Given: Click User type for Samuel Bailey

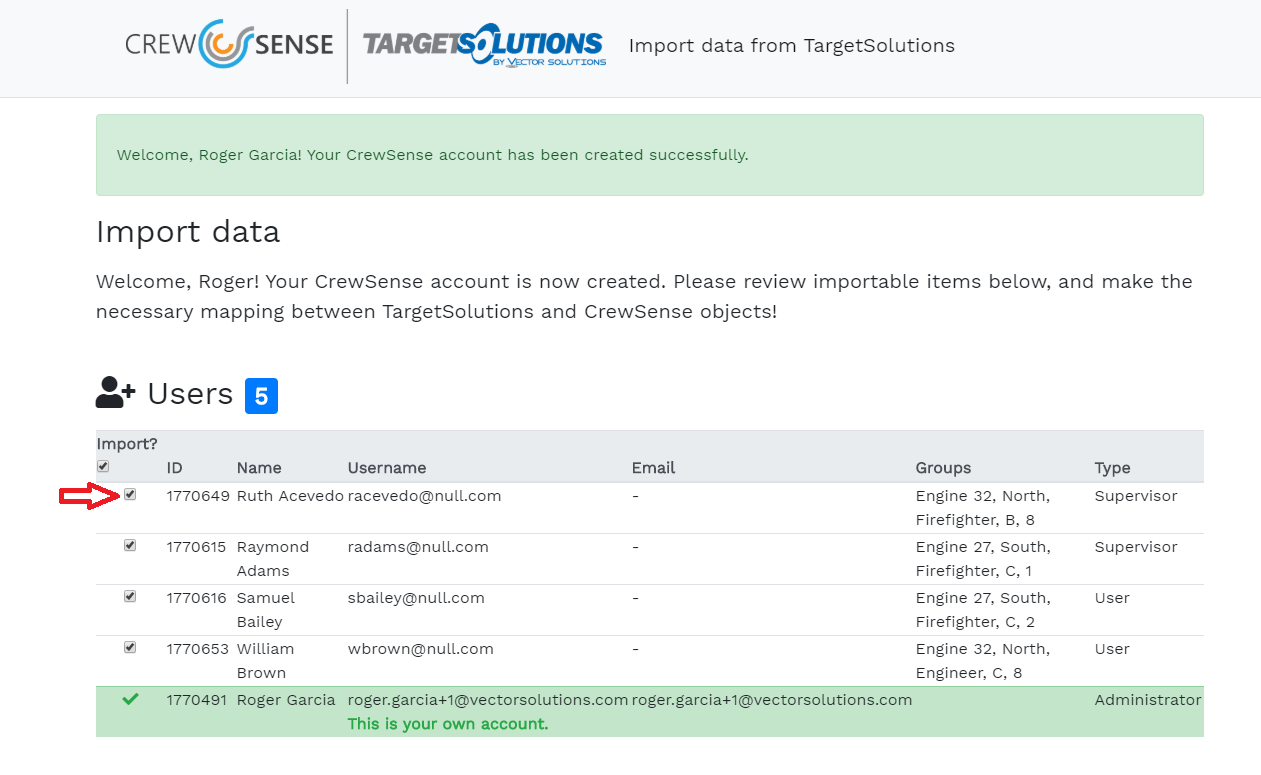Looking at the screenshot, I should click(x=1112, y=598).
